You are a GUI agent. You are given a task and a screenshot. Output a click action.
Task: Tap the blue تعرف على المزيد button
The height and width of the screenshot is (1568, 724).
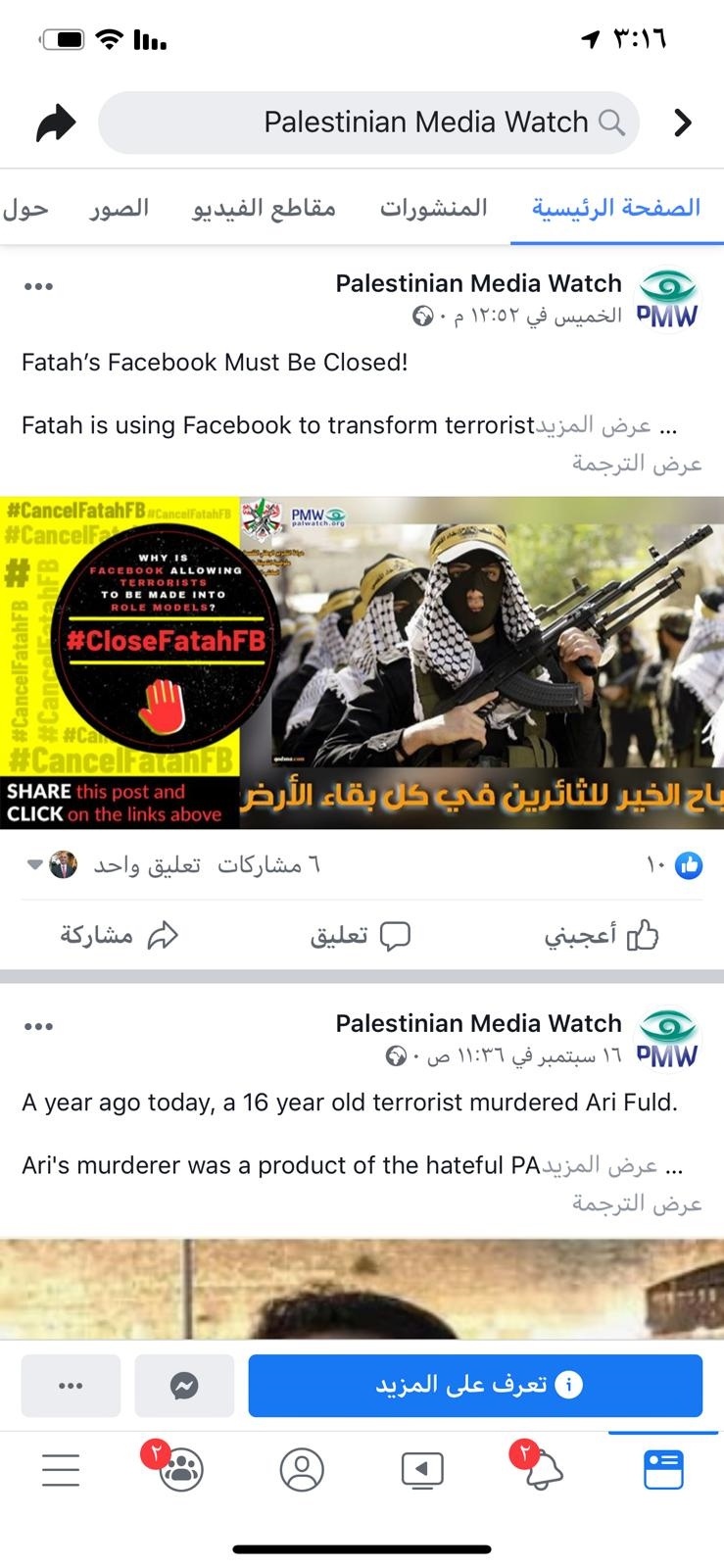(475, 1385)
